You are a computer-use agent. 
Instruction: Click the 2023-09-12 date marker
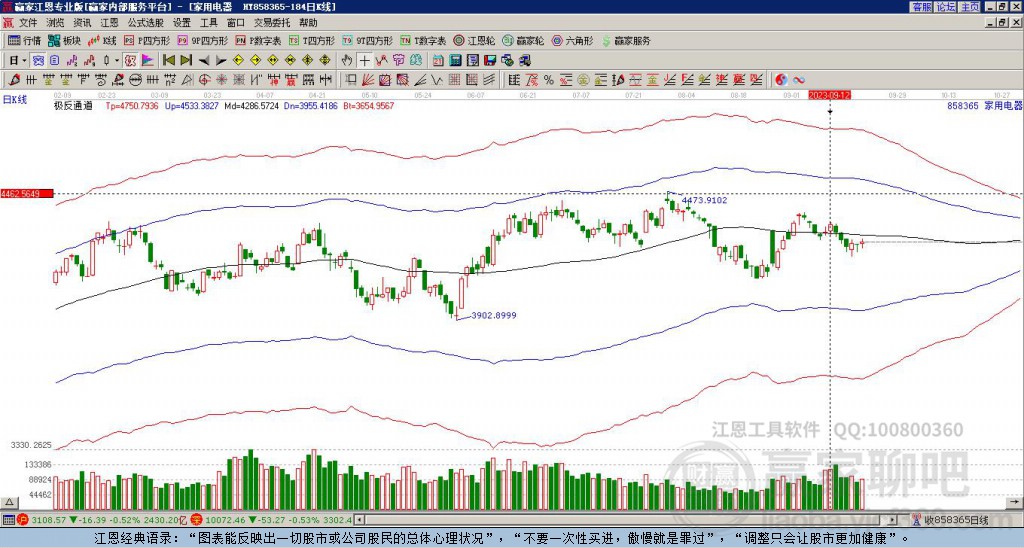(x=829, y=95)
